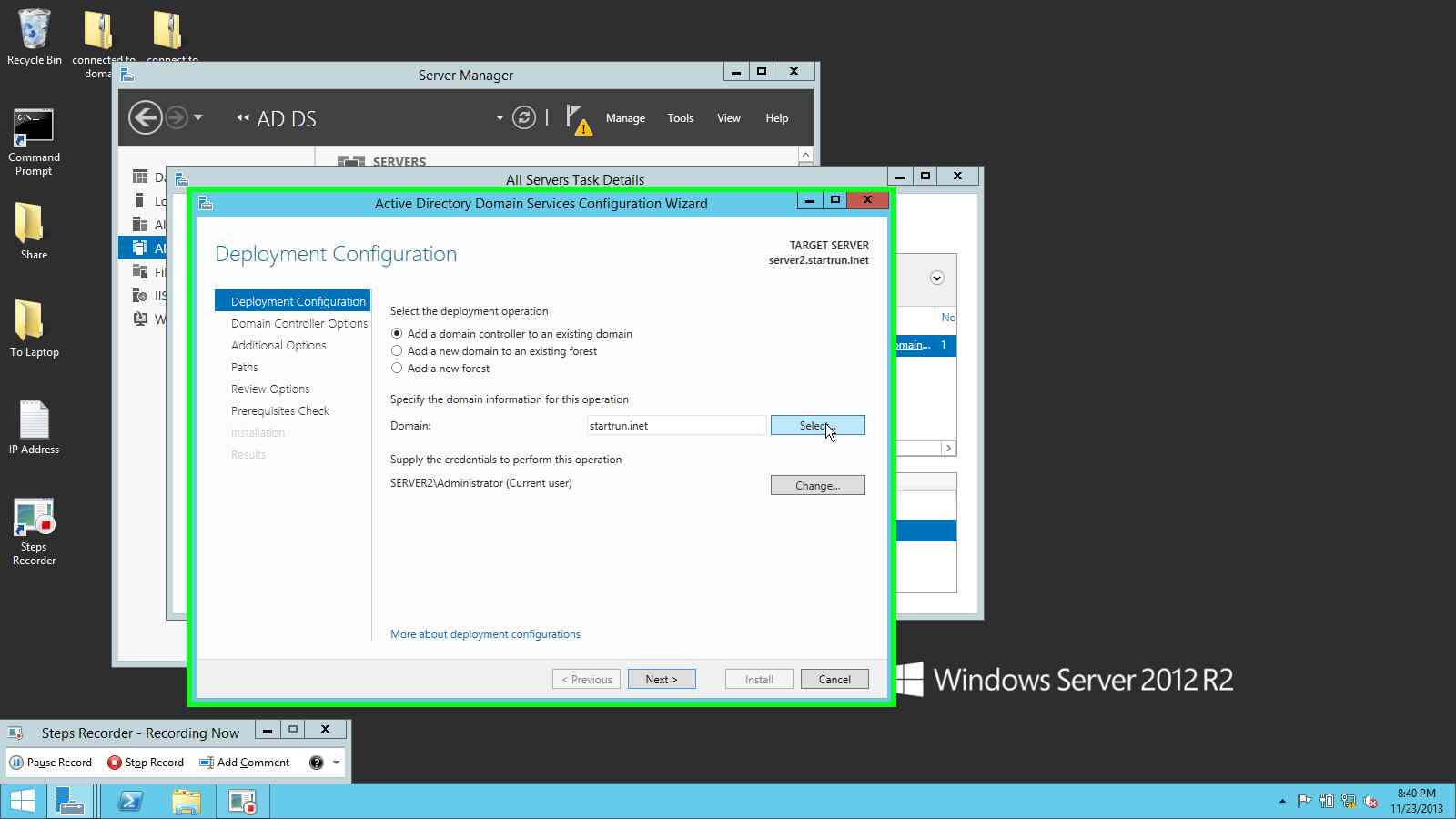Open the Manage menu
Viewport: 1456px width, 819px height.
(625, 118)
